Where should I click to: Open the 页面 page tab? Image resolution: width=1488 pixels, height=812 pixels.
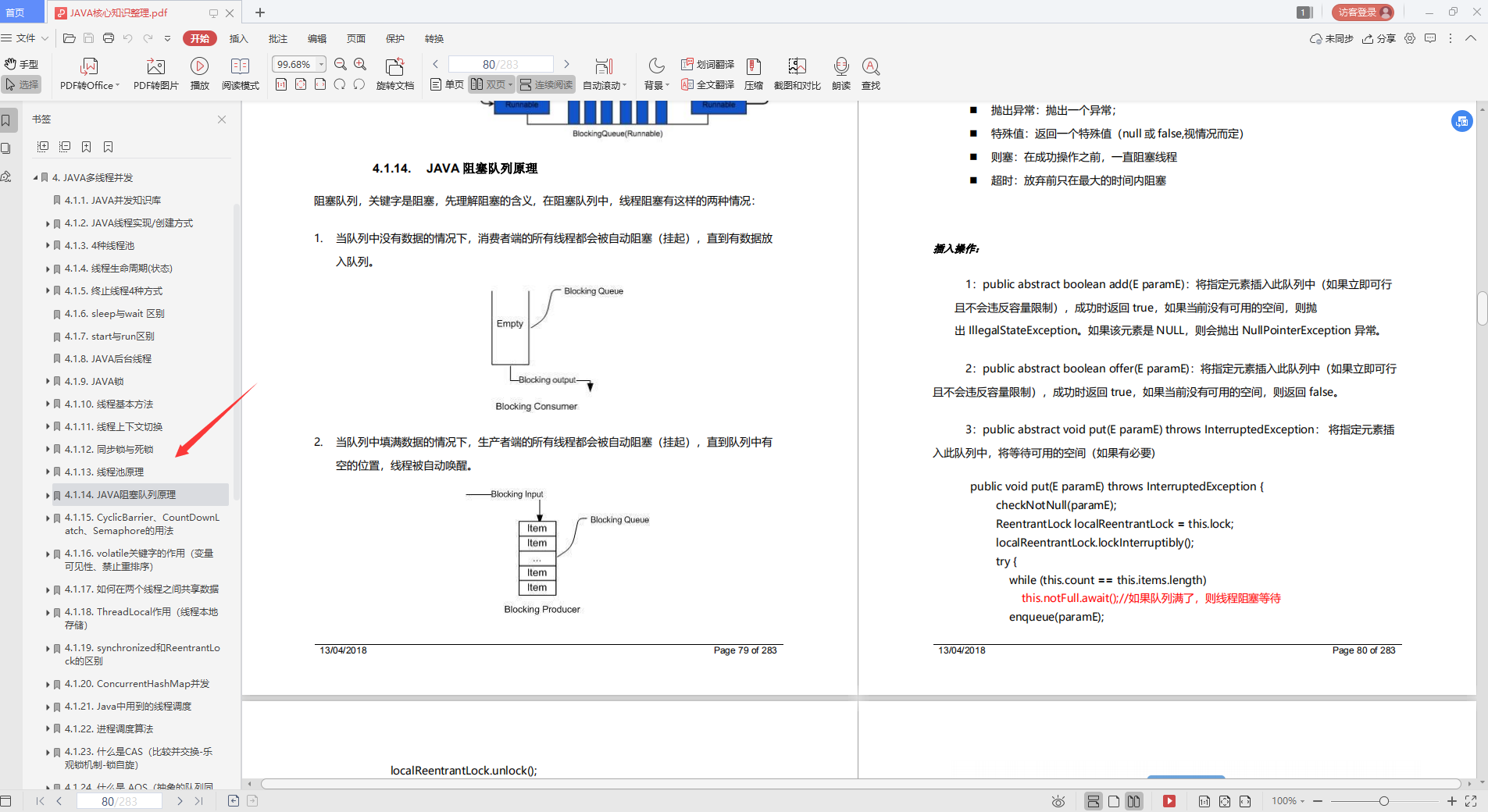(355, 38)
